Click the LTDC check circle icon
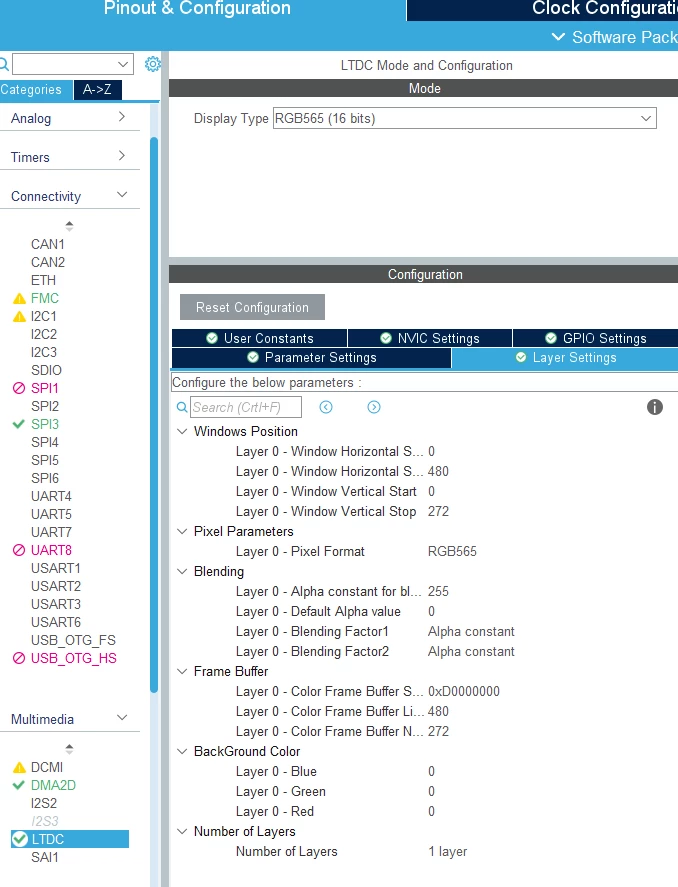This screenshot has width=678, height=887. (20, 839)
